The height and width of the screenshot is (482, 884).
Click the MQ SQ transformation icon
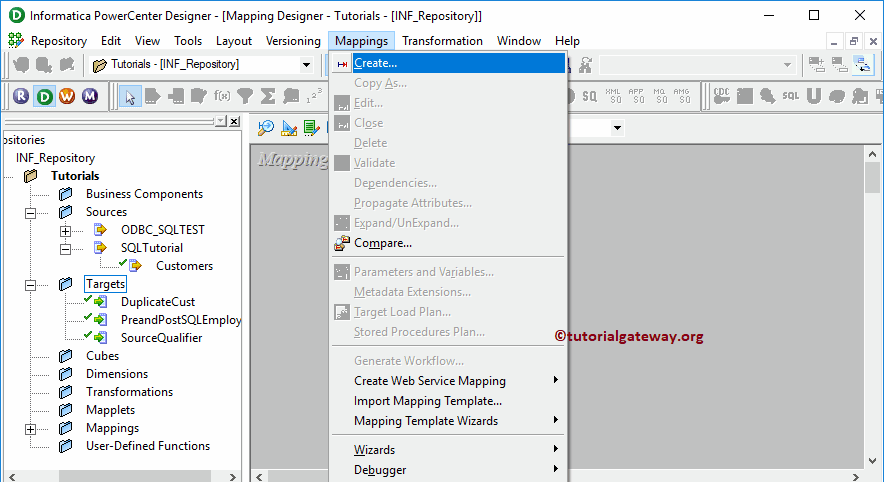659,96
